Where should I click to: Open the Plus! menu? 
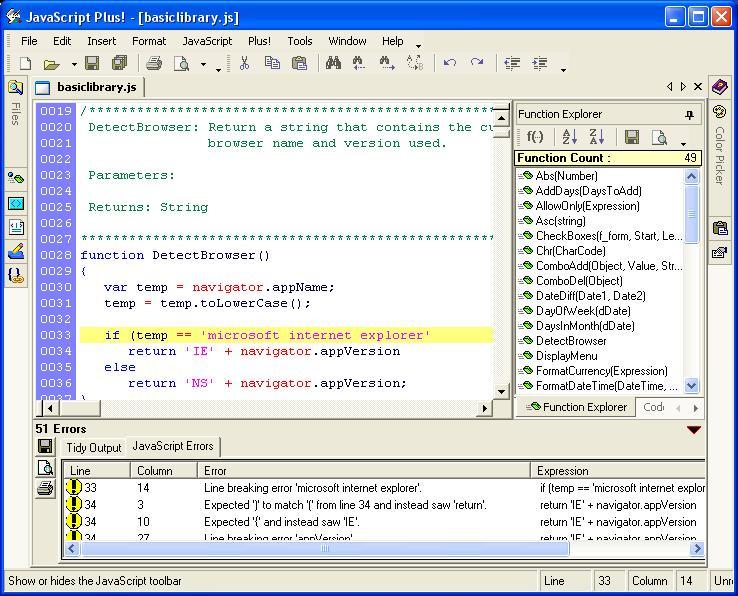coord(259,41)
